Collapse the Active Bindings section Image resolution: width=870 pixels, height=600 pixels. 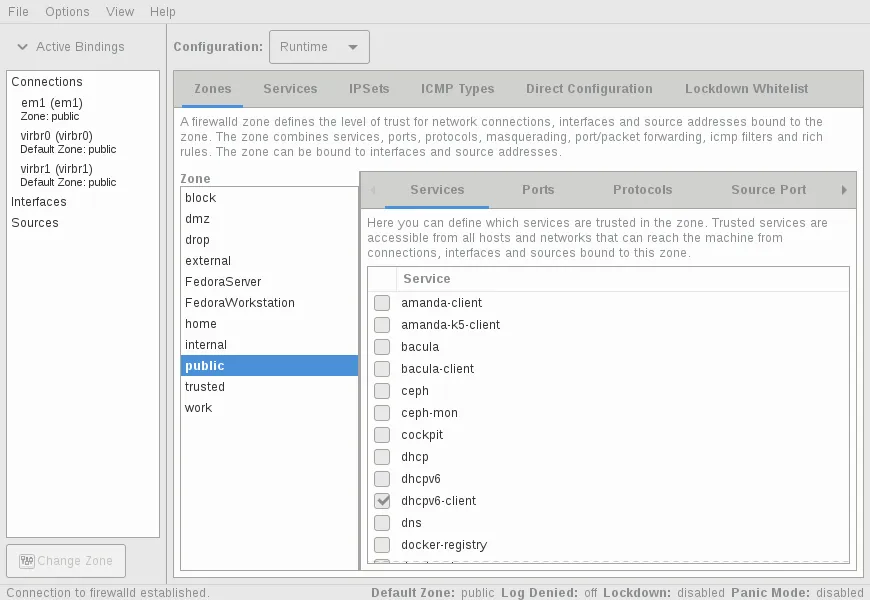22,47
